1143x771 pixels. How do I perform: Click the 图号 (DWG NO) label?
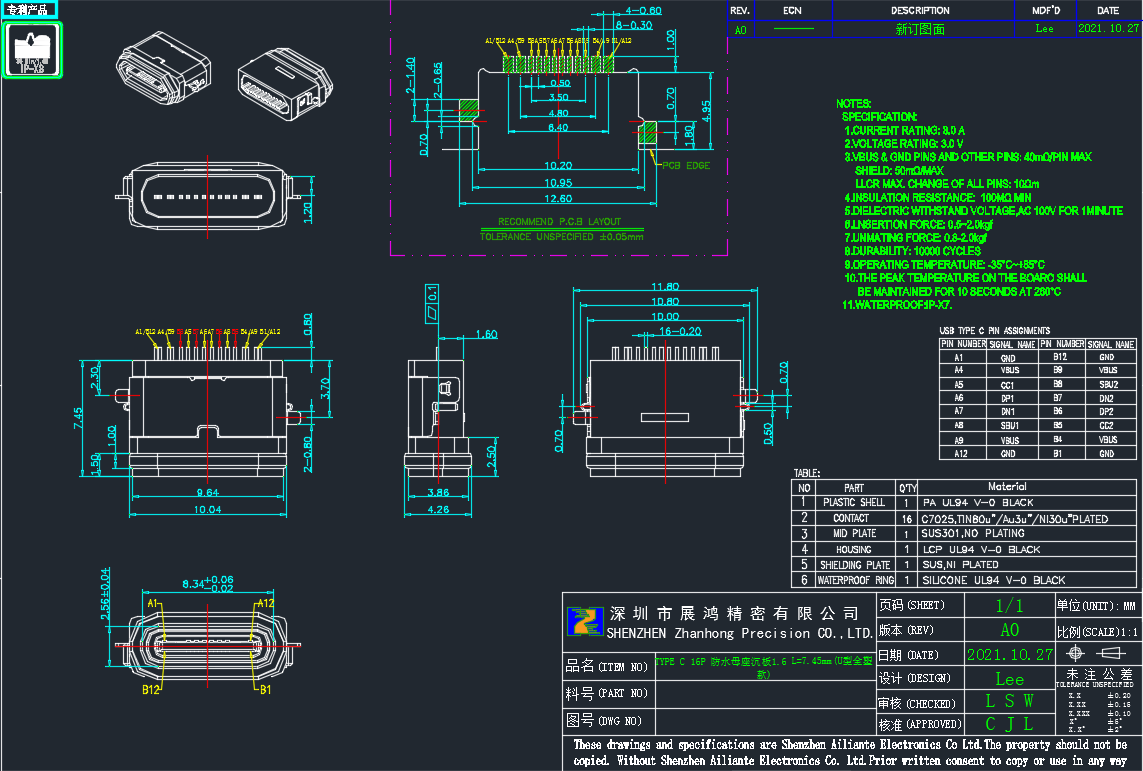[x=604, y=721]
